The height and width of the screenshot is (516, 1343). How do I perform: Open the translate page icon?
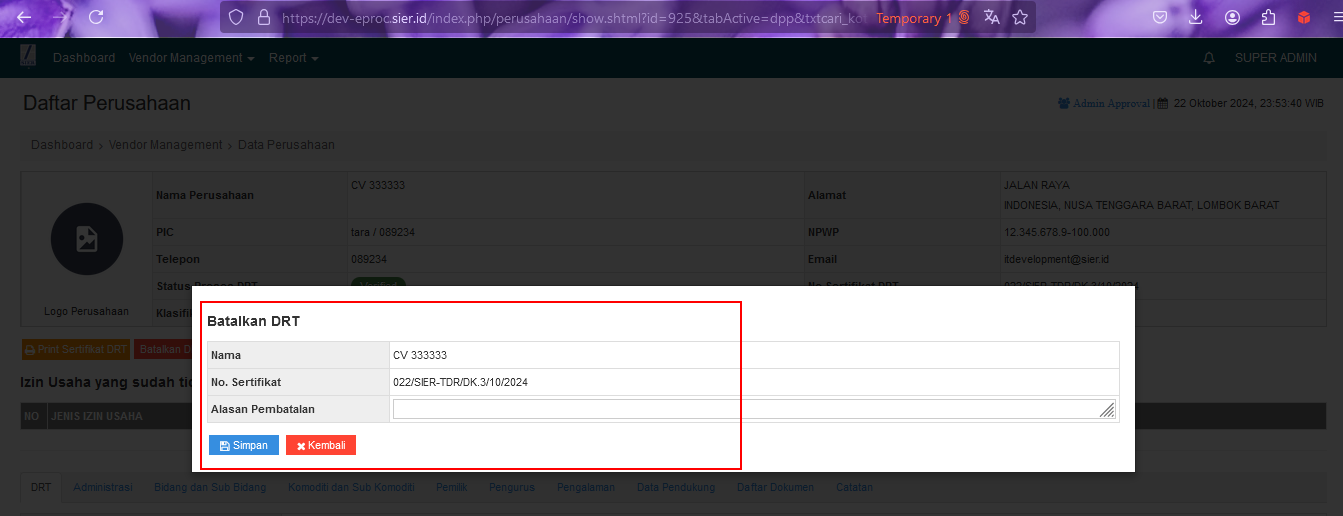coord(991,17)
